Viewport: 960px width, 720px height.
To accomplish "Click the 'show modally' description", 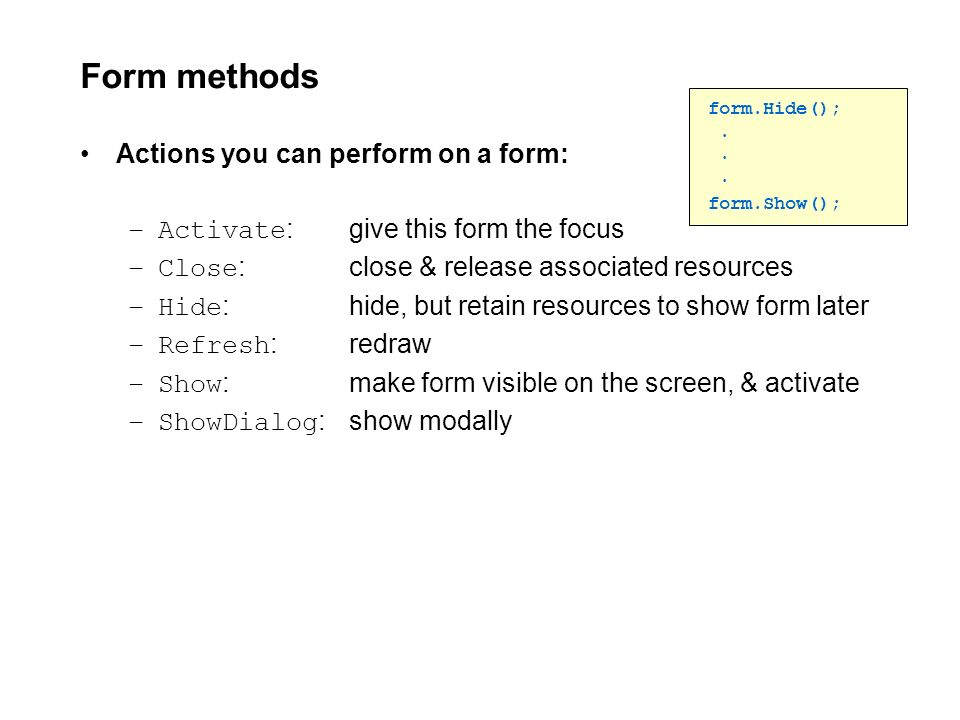I will 430,421.
